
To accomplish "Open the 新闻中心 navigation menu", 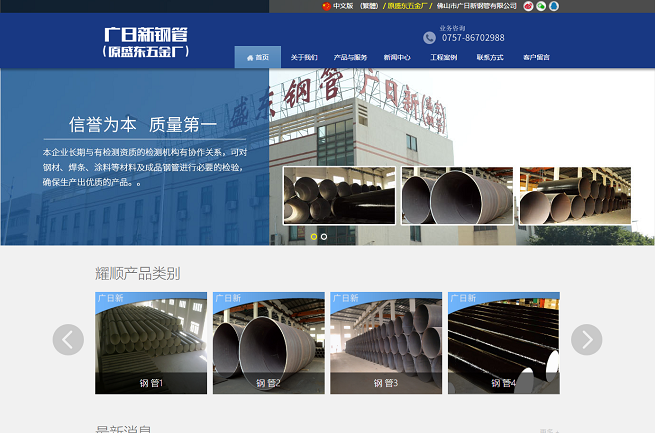I will click(397, 57).
